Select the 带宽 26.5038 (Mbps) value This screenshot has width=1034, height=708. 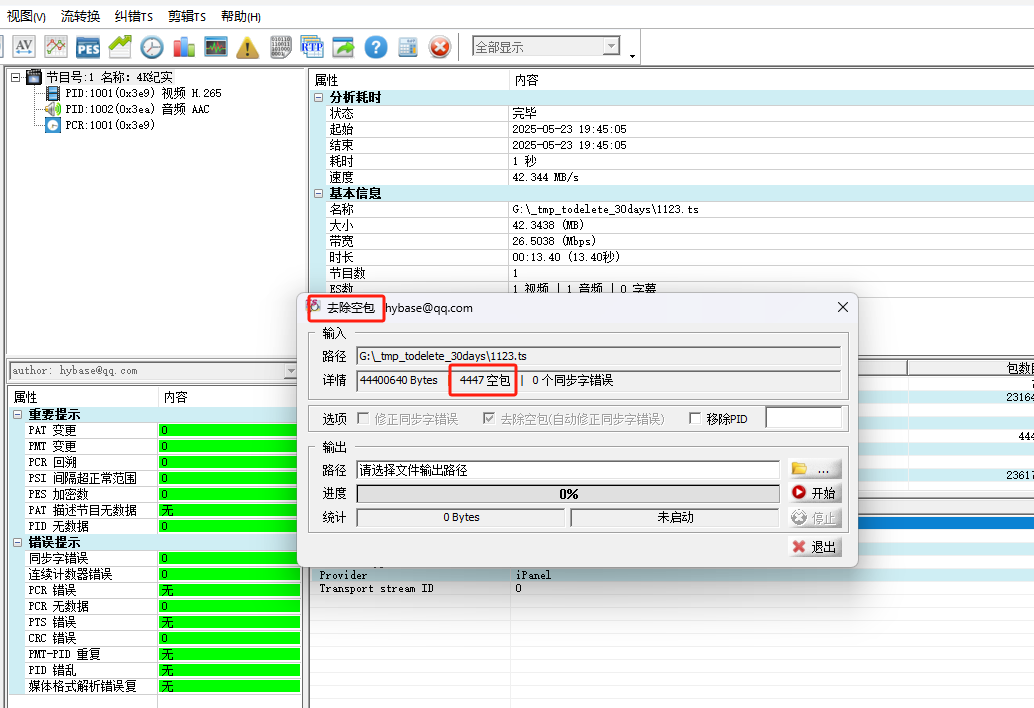554,242
